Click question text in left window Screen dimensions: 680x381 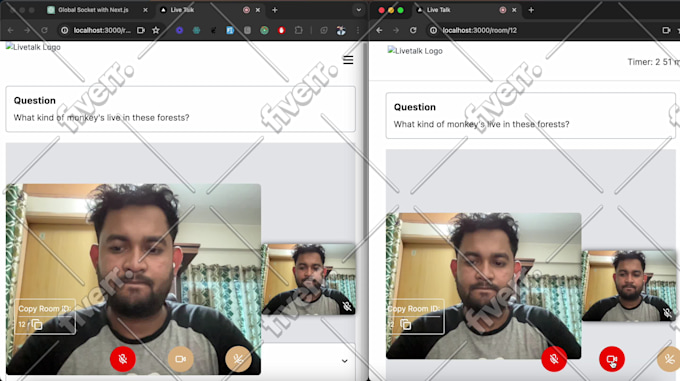click(101, 117)
